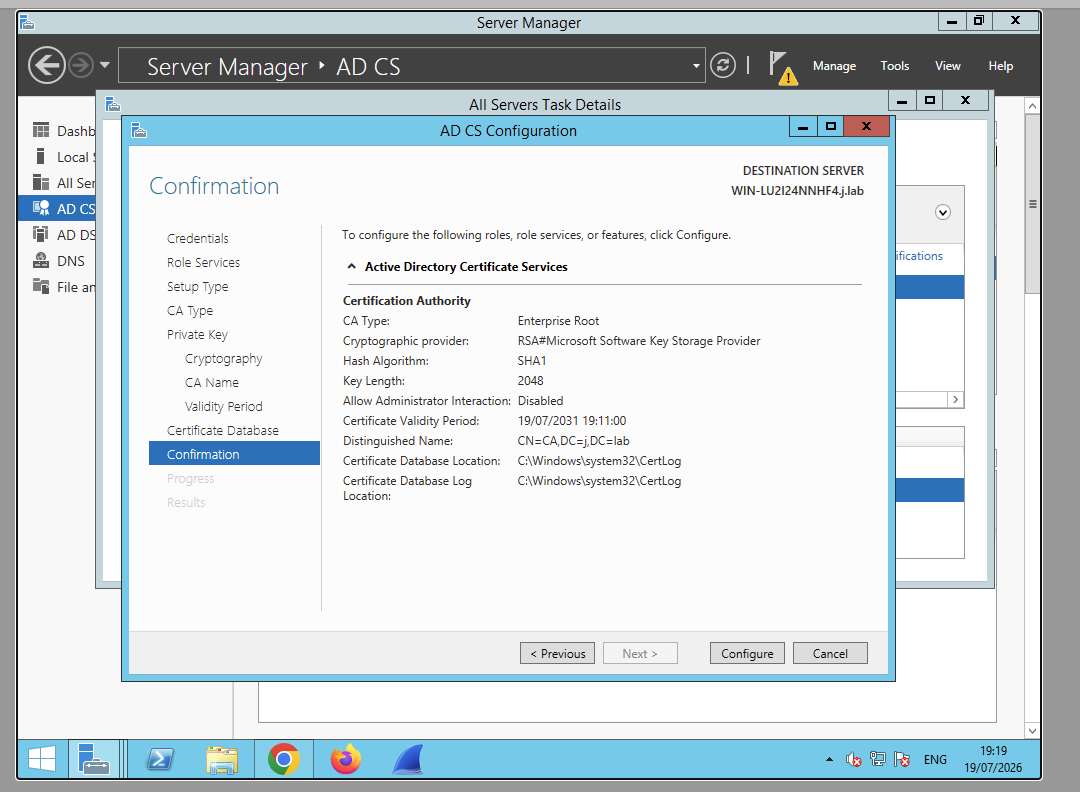This screenshot has width=1080, height=792.
Task: Click Server Manager taskbar icon
Action: [94, 760]
